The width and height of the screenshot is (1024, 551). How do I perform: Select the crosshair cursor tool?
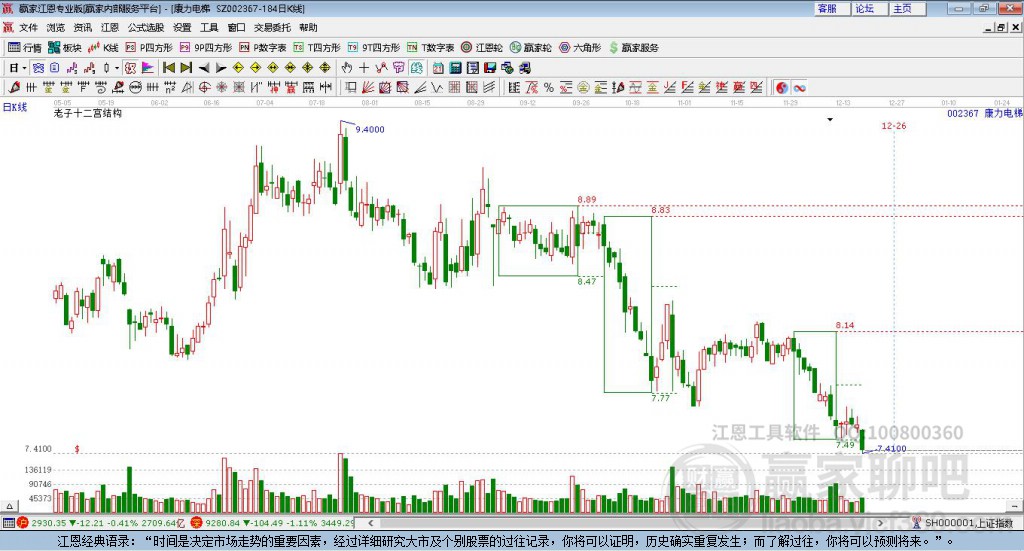pos(364,68)
